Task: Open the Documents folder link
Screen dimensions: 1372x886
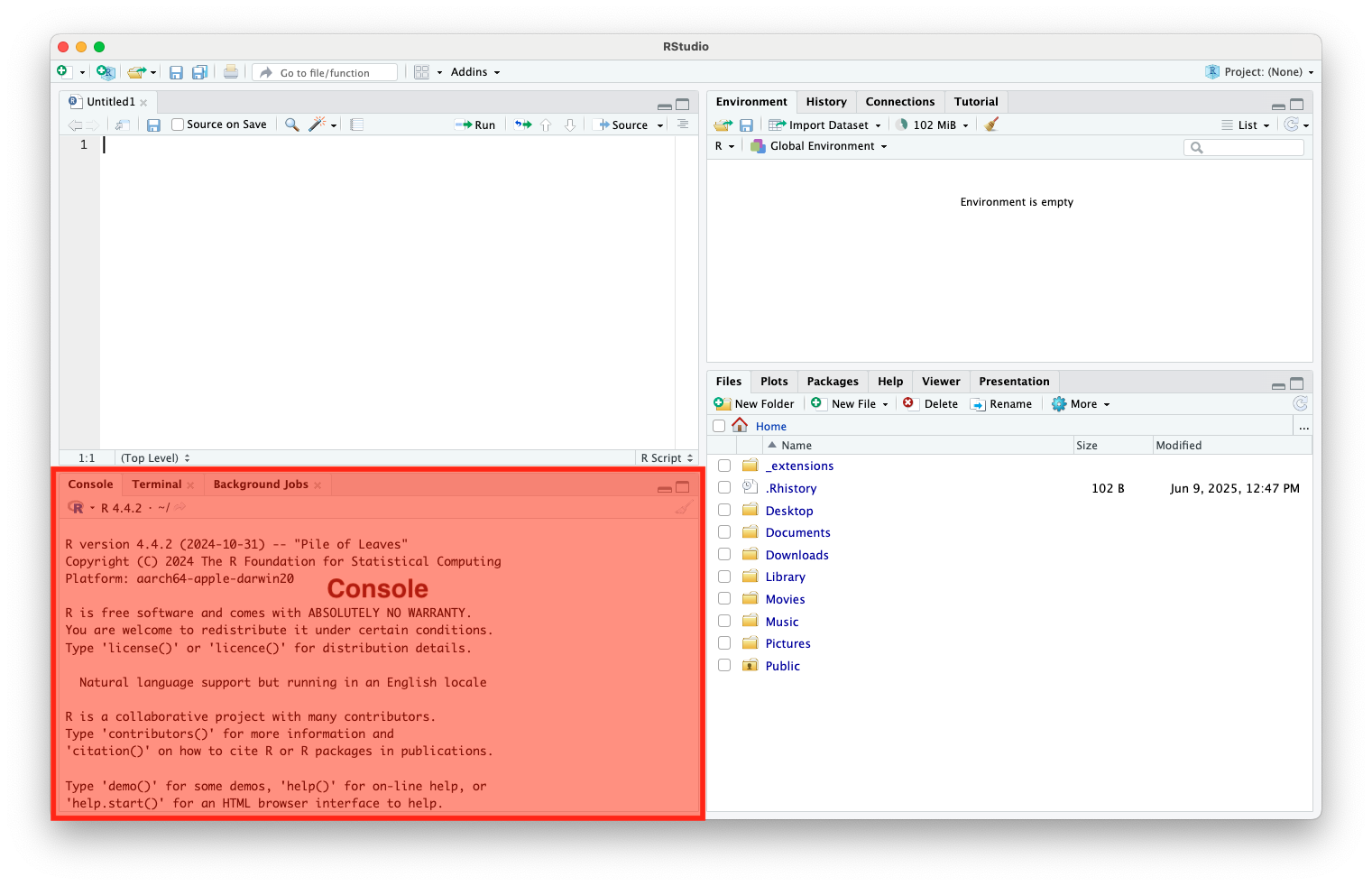Action: click(x=797, y=532)
